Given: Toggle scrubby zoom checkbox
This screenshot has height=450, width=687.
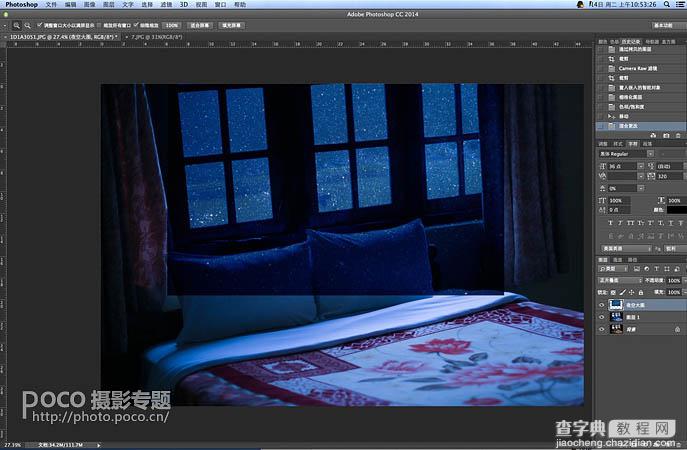Looking at the screenshot, I should click(x=136, y=25).
